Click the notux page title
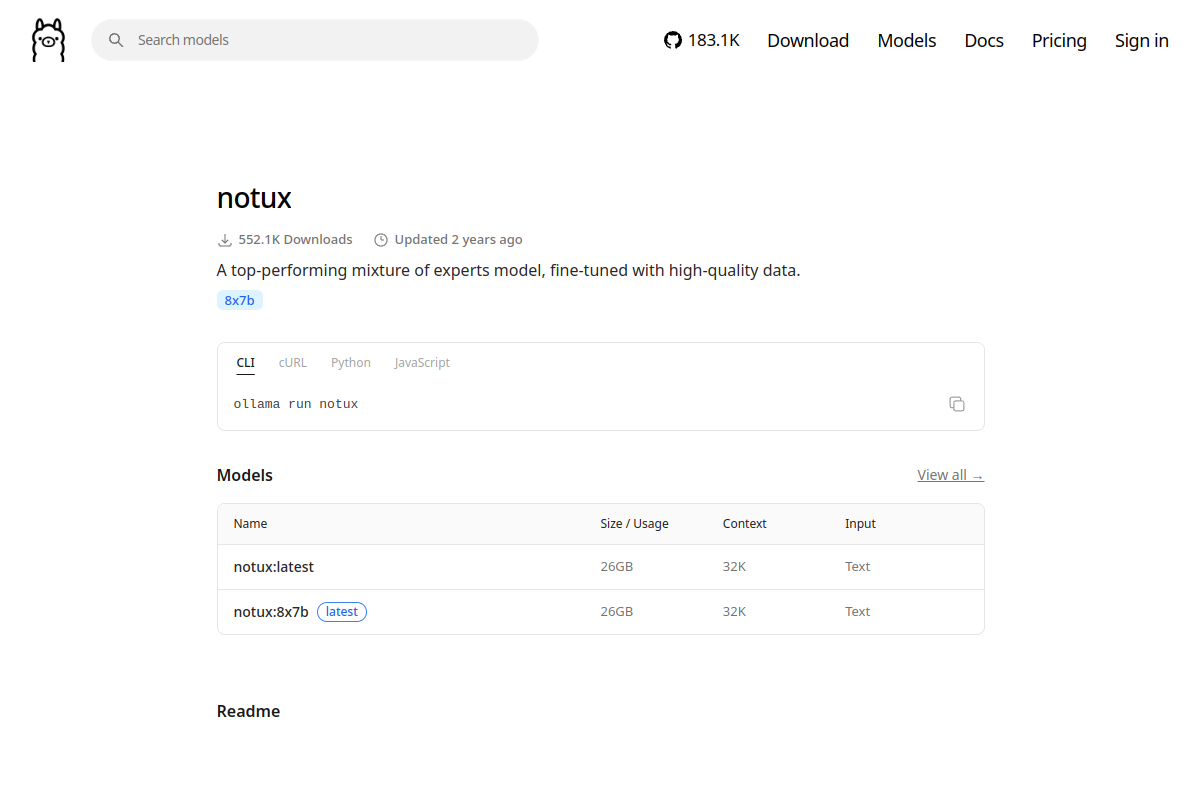This screenshot has width=1200, height=800. (x=254, y=198)
